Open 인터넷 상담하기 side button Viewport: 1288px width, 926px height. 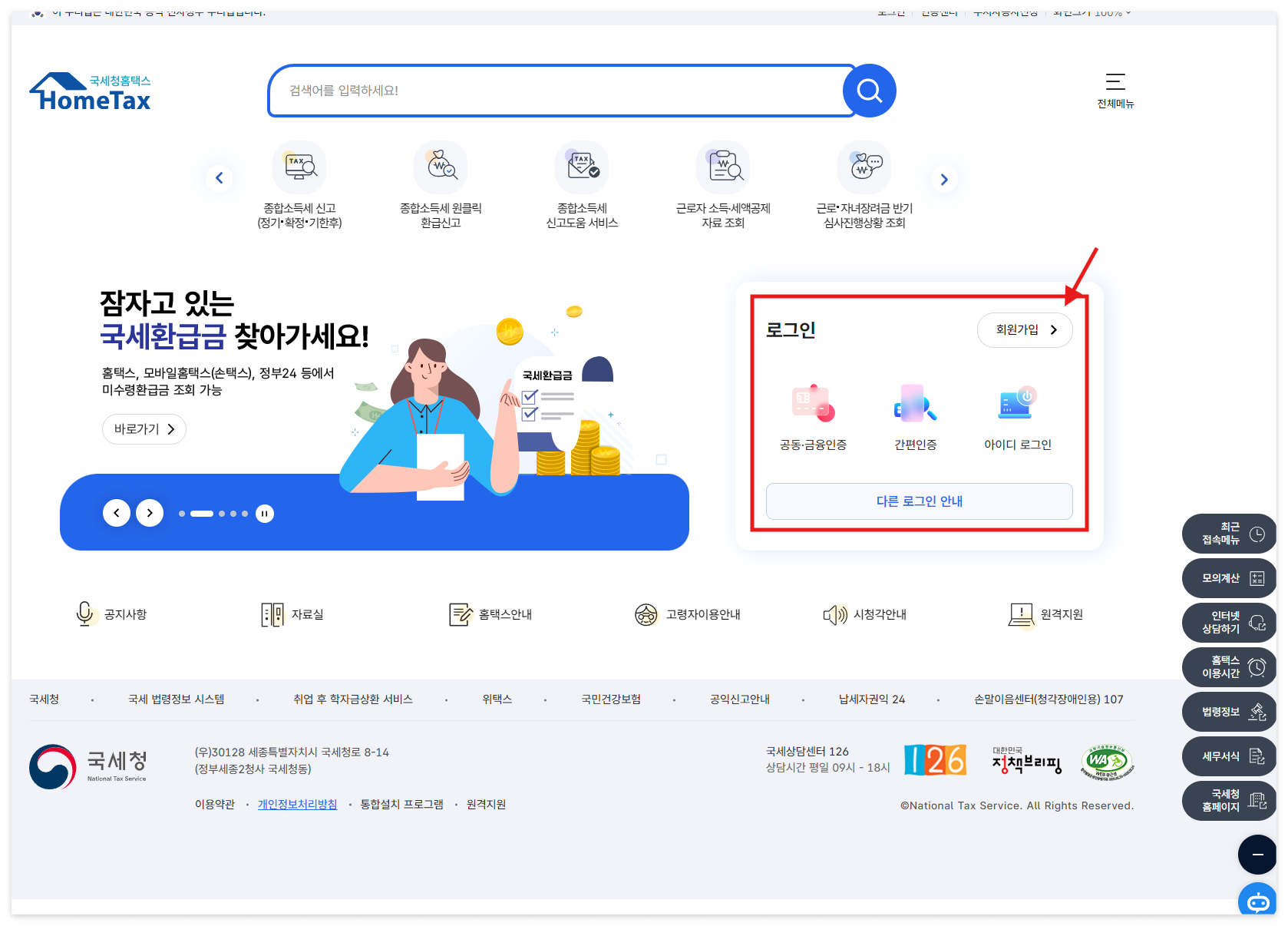[1230, 623]
